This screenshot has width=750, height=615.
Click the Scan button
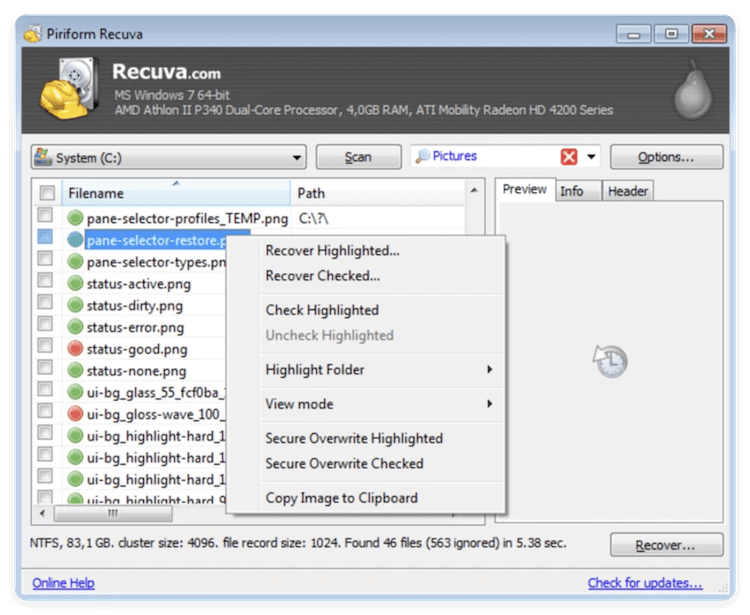pos(358,157)
